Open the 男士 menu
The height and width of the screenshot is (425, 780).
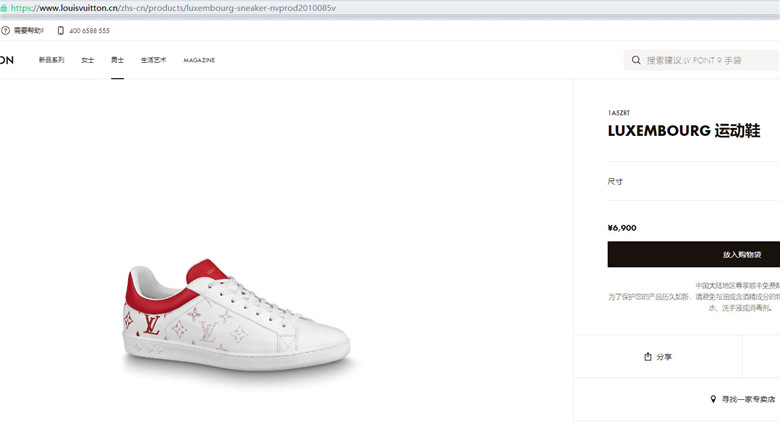(x=117, y=60)
